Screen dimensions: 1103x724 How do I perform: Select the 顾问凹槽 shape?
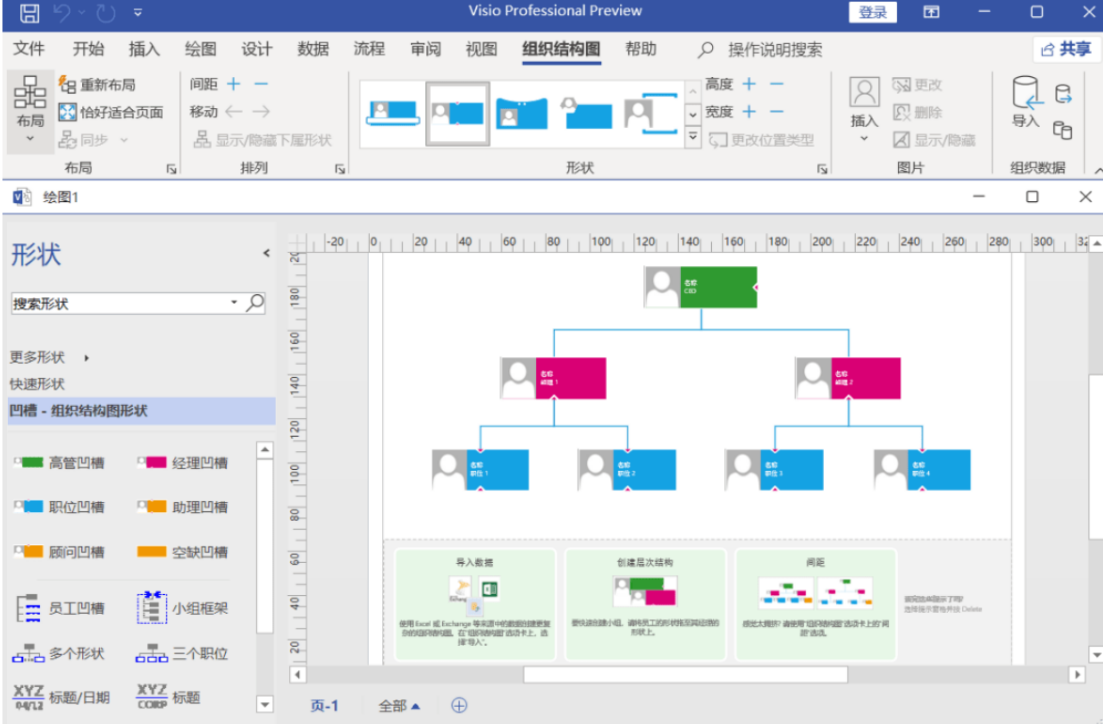[59, 552]
